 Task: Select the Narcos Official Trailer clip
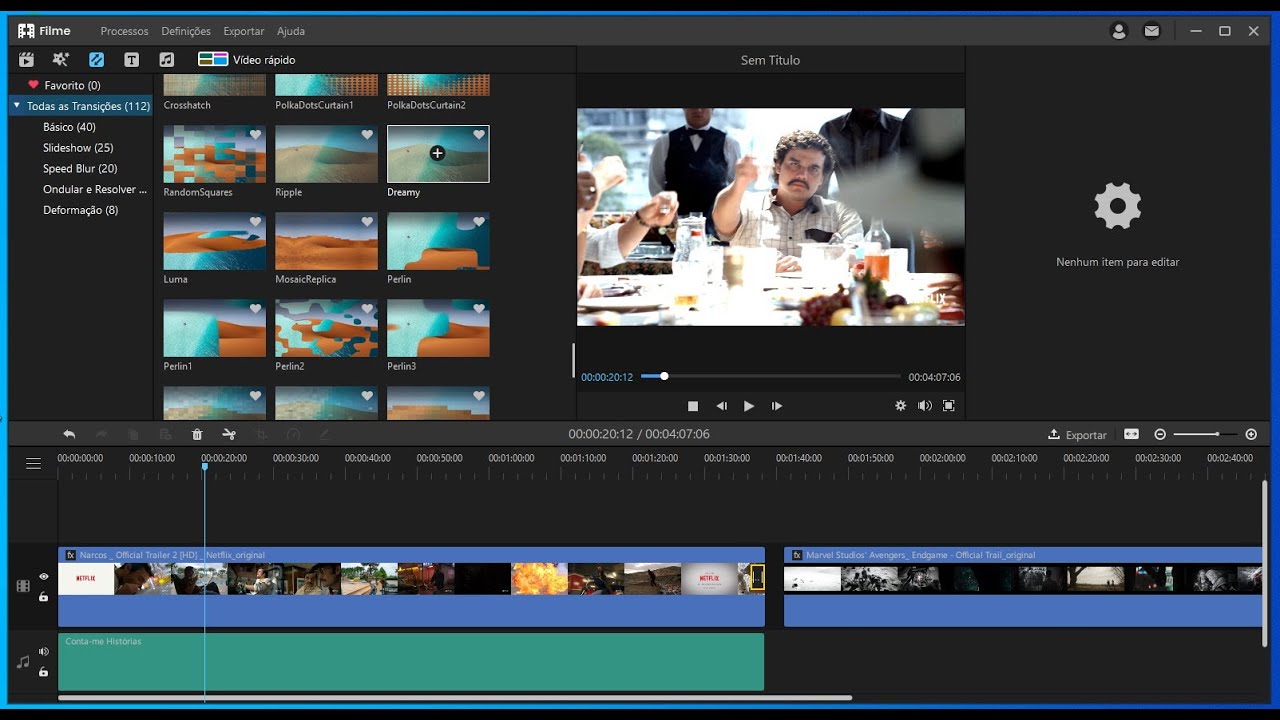pos(411,587)
